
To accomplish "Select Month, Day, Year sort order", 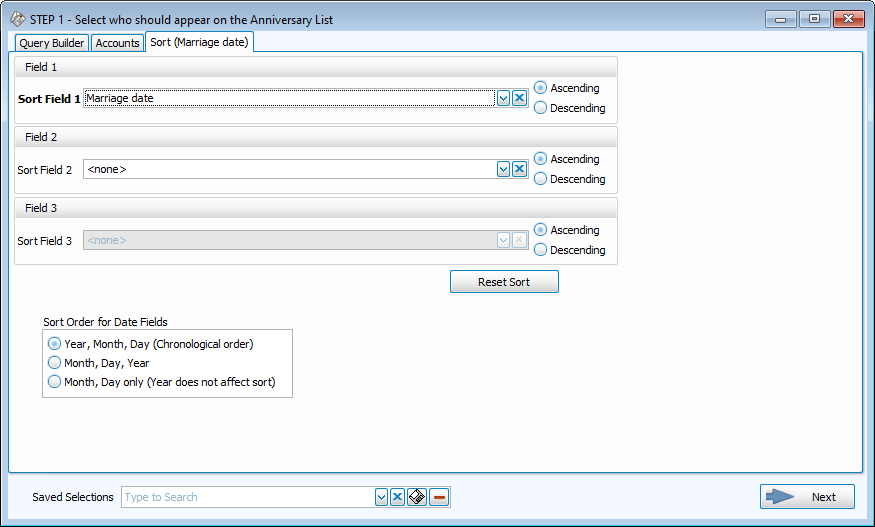I will tap(55, 363).
